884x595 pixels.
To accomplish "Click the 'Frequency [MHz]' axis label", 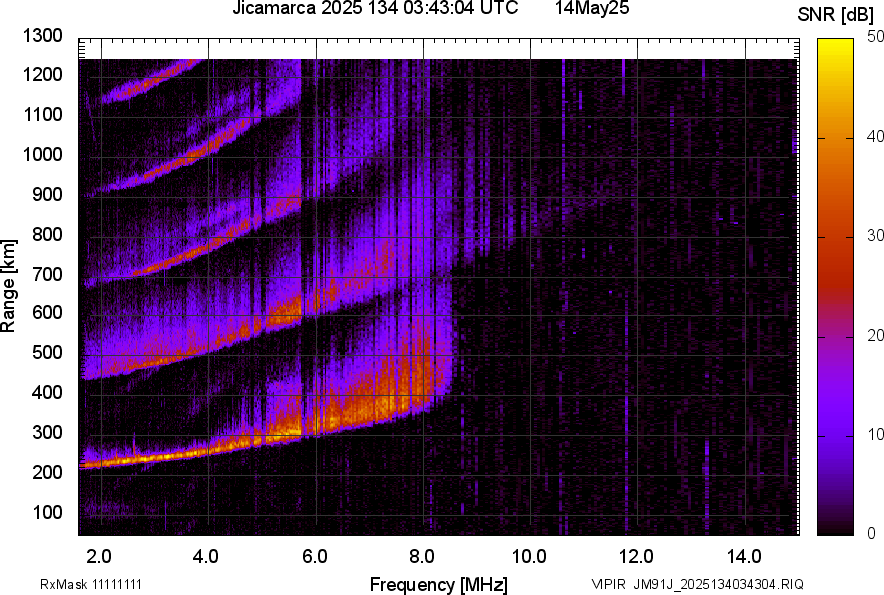I will (438, 584).
